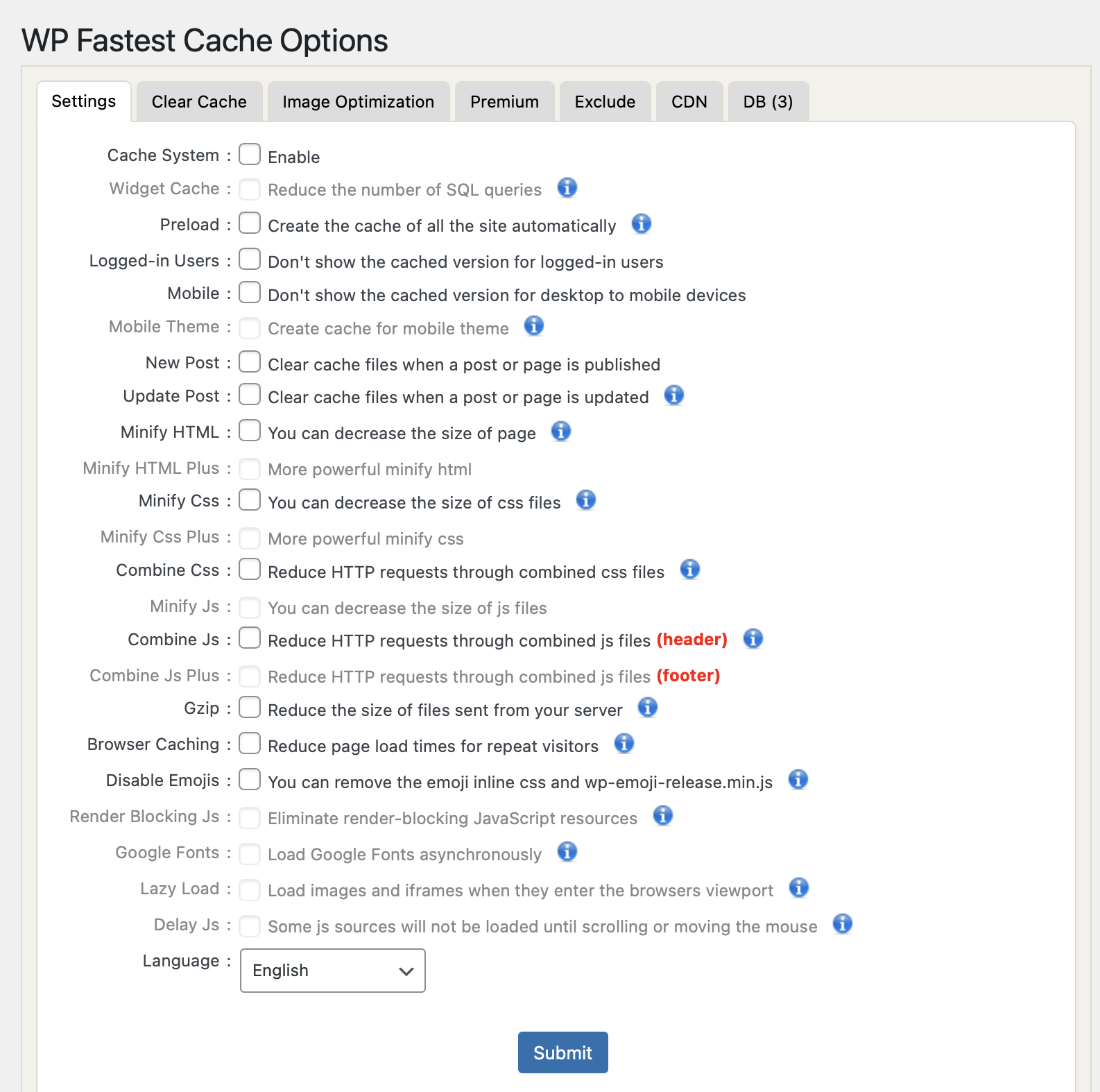The height and width of the screenshot is (1092, 1100).
Task: Enable the Cache System checkbox
Action: coord(250,155)
